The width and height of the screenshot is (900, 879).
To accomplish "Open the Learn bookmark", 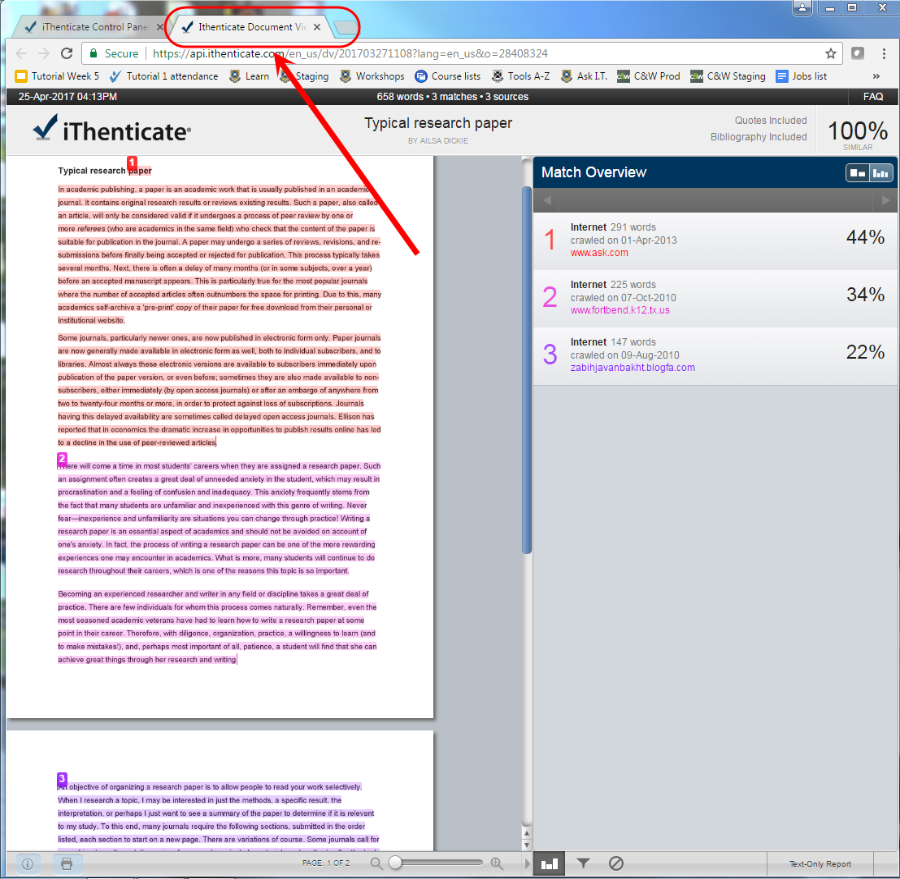I will [x=249, y=76].
